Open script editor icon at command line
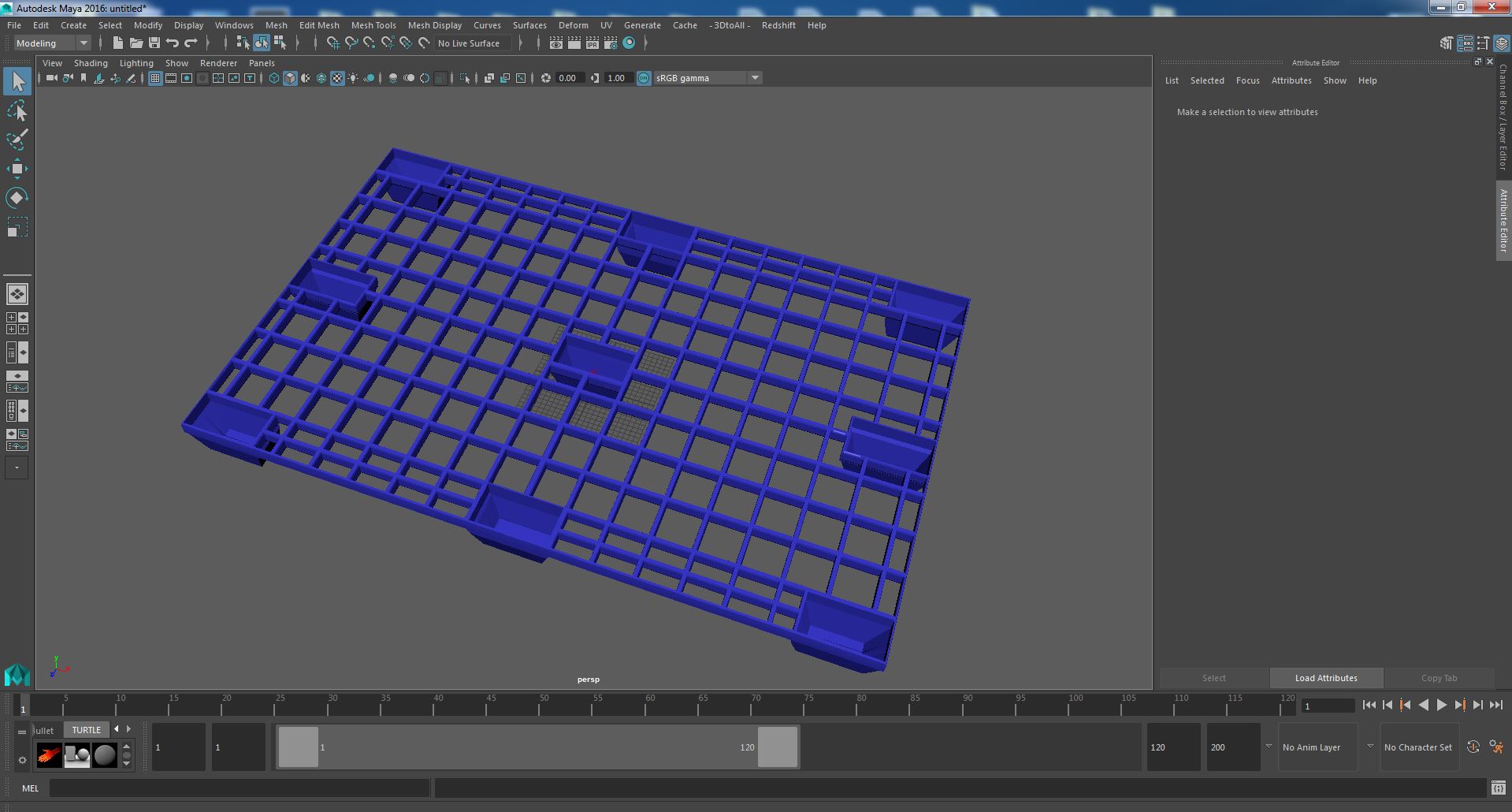This screenshot has width=1512, height=812. coord(1498,788)
